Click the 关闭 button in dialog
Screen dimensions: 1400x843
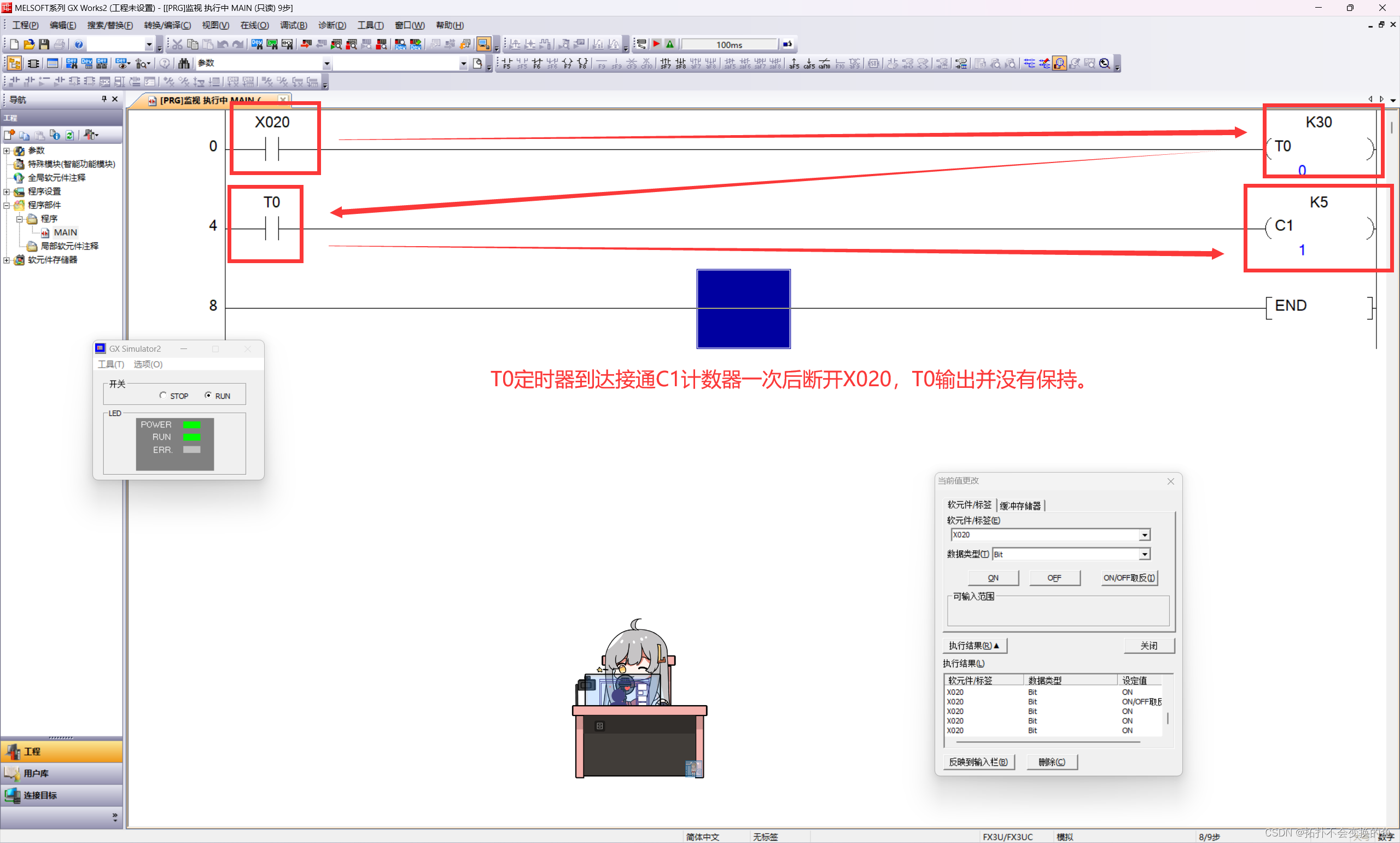coord(1148,646)
